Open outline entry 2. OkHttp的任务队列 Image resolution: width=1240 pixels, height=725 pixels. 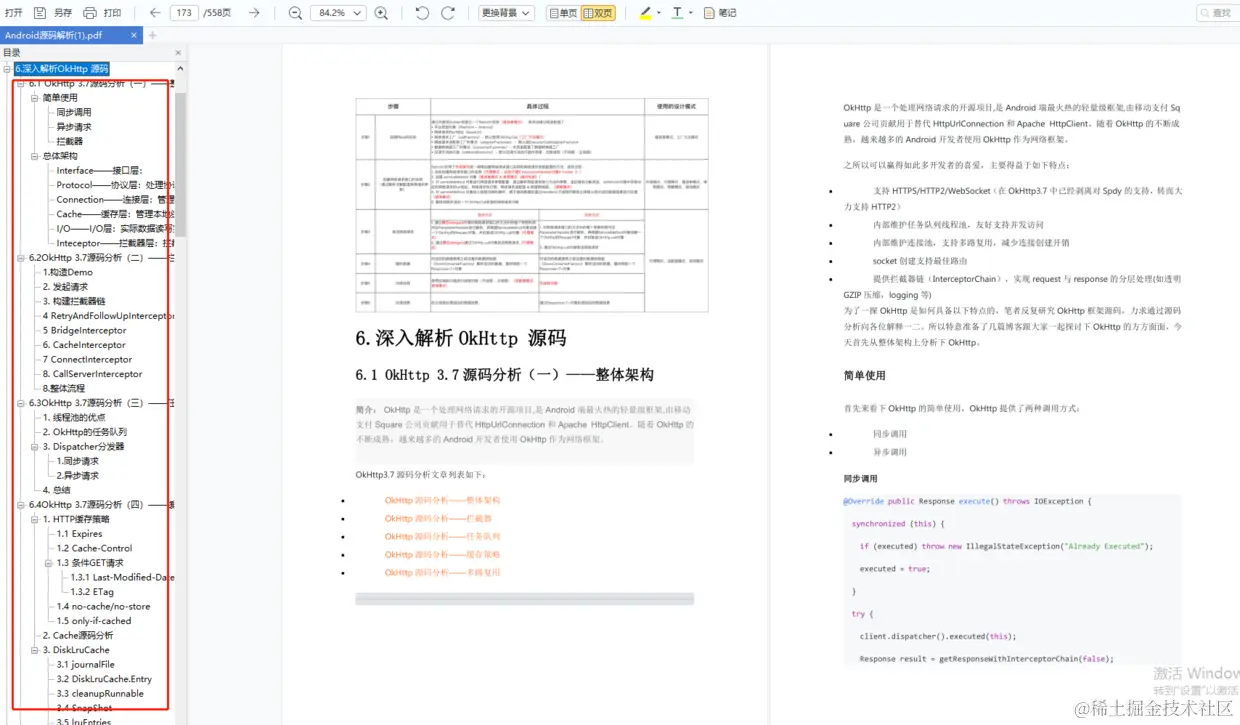tap(84, 432)
